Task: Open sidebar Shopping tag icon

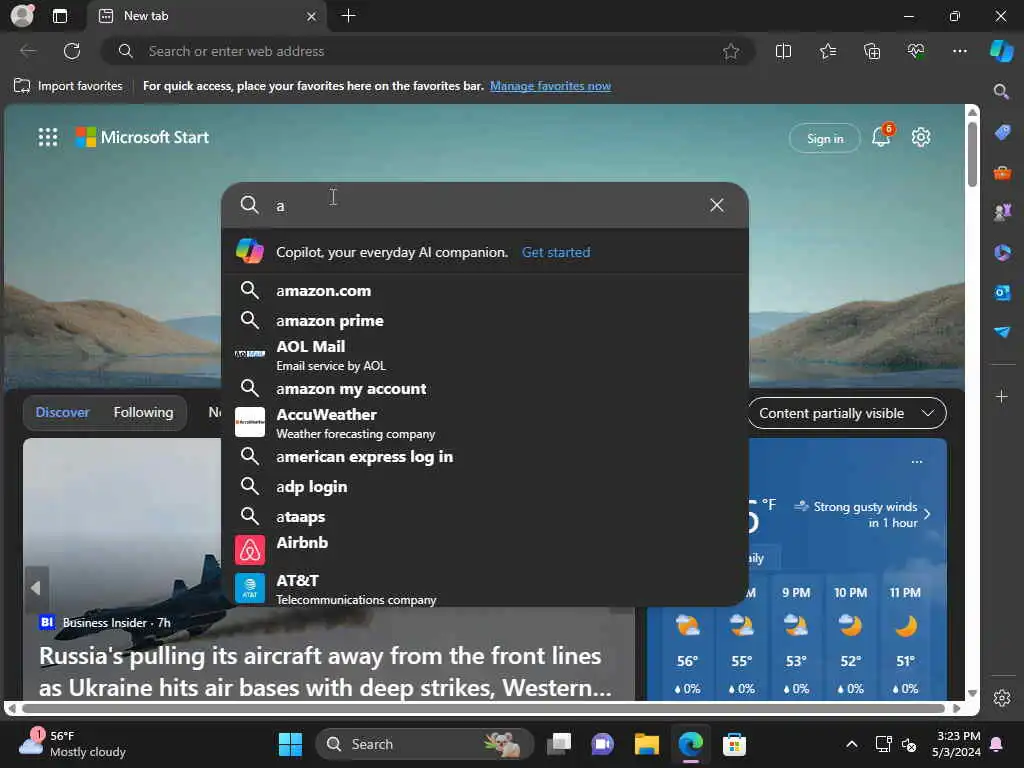Action: tap(1002, 133)
